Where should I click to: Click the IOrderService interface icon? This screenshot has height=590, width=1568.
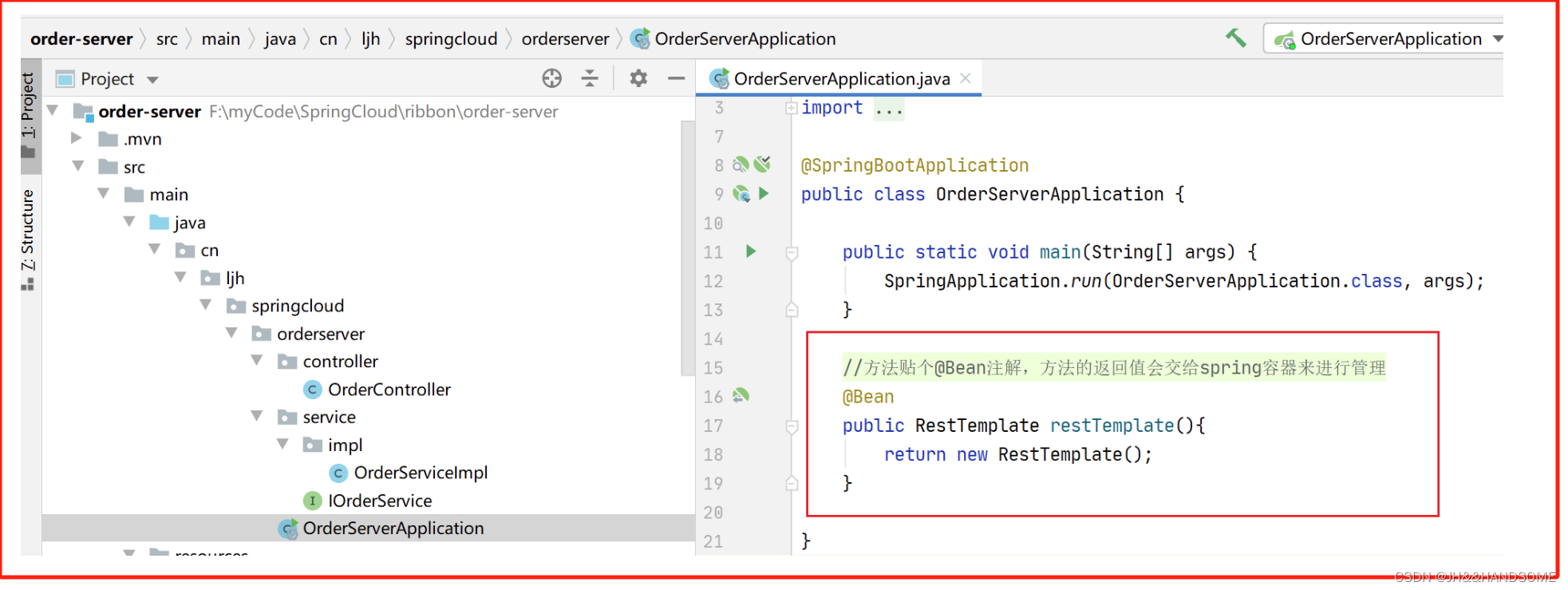(313, 501)
